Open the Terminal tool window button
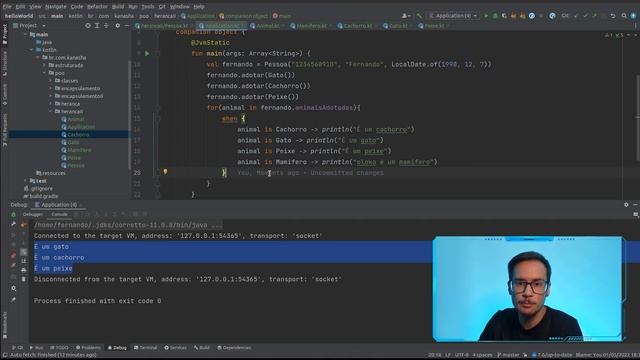Viewport: 640px width, 360px height. [x=145, y=348]
